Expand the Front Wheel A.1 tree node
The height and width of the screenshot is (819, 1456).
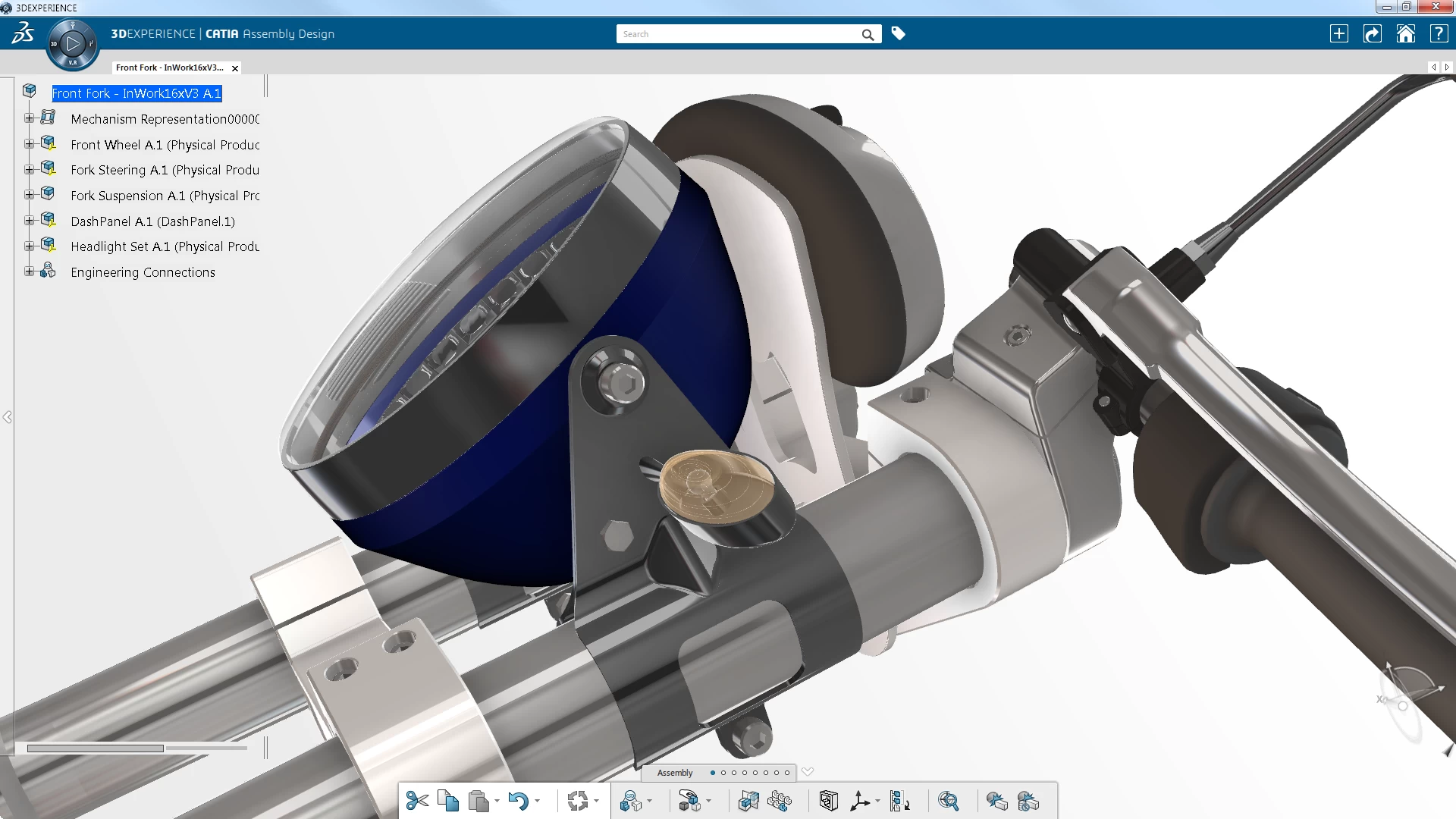(29, 143)
